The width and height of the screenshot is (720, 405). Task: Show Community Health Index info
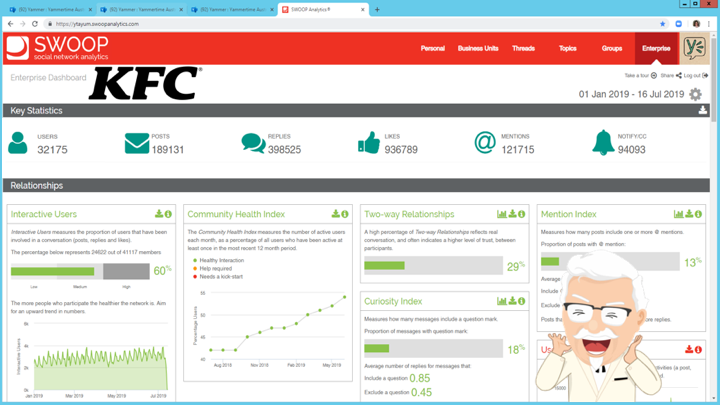tap(345, 214)
